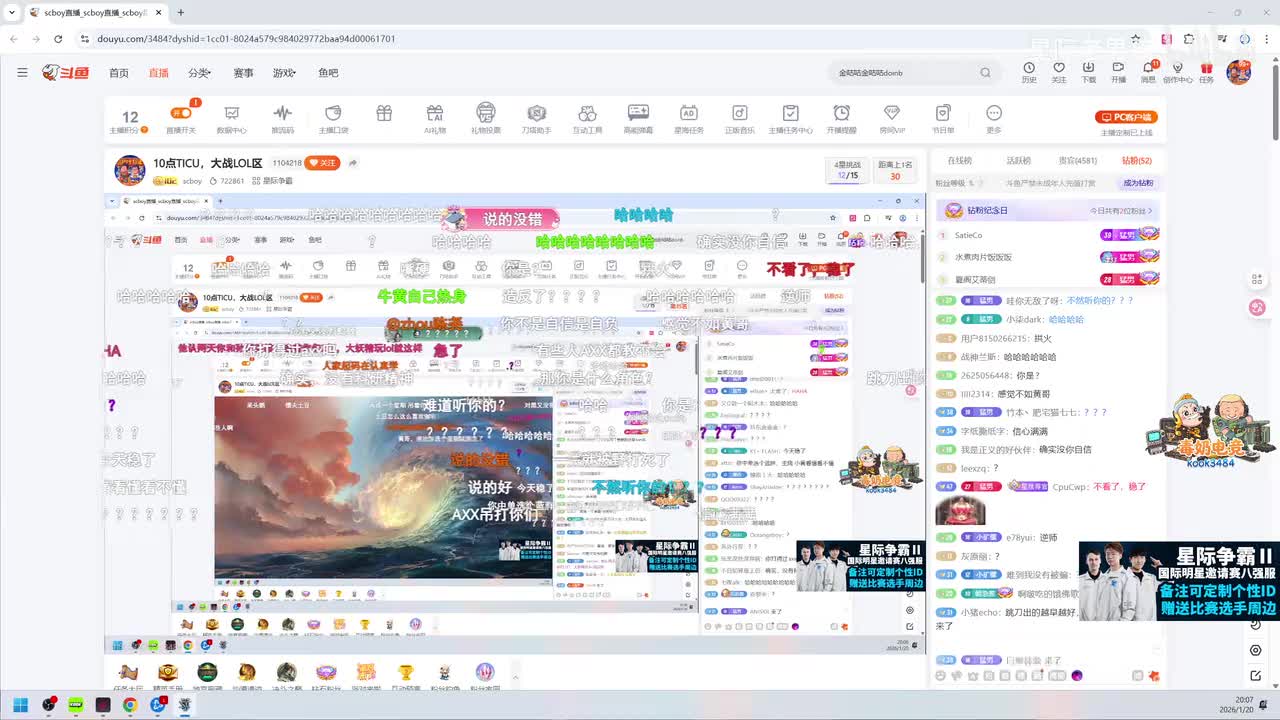Open the Windows Start menu
1280x720 pixels.
click(x=20, y=705)
